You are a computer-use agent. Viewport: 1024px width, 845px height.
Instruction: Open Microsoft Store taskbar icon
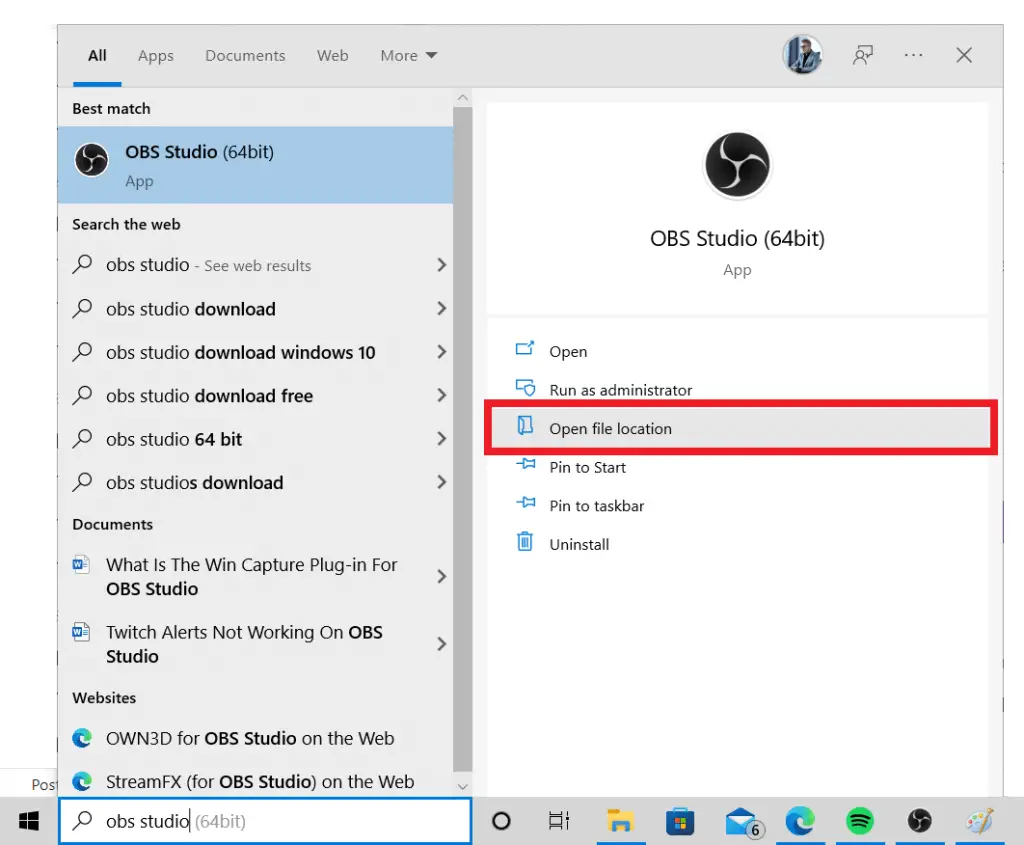tap(680, 821)
